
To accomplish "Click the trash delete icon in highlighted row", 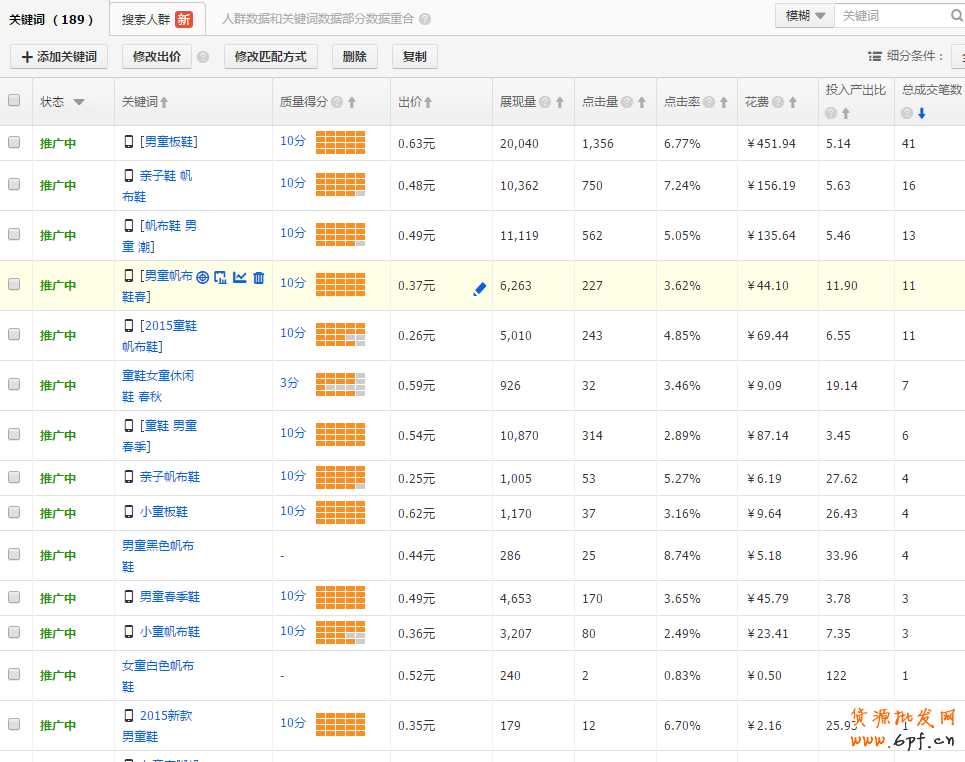I will 259,277.
